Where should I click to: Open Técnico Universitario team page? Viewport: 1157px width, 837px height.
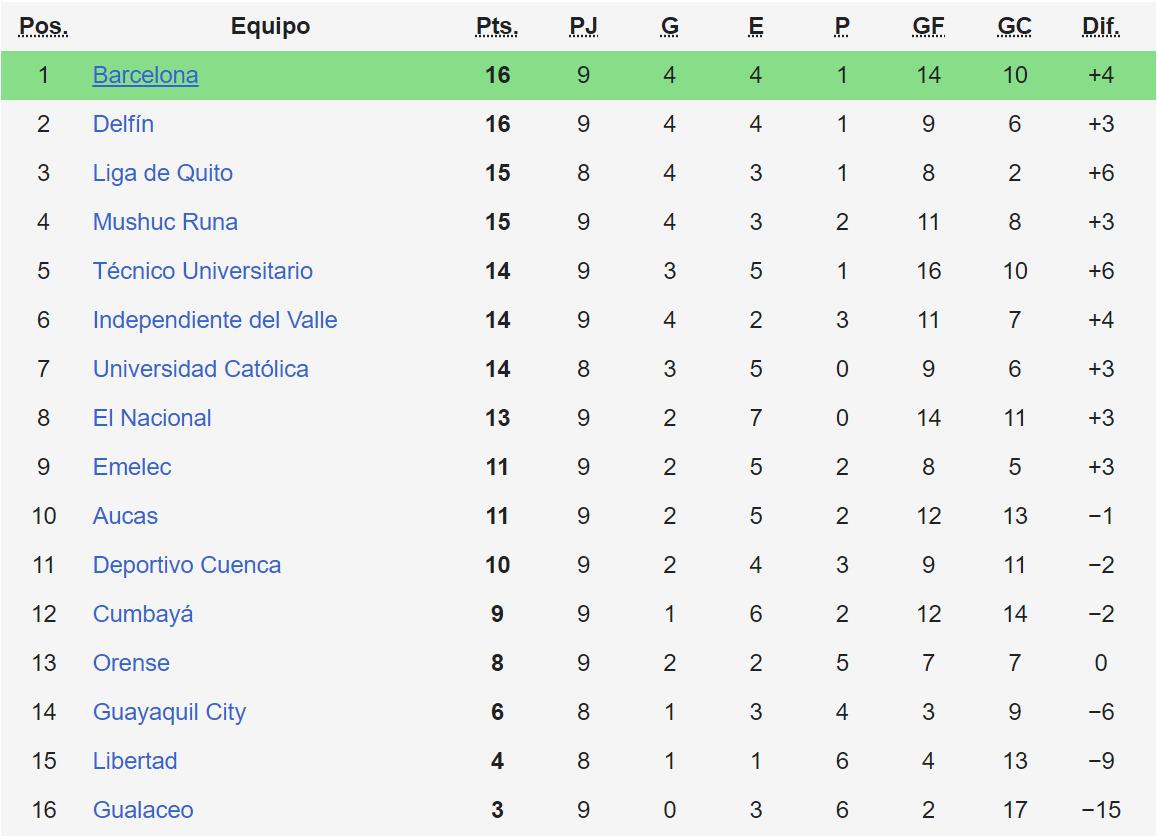pyautogui.click(x=202, y=271)
